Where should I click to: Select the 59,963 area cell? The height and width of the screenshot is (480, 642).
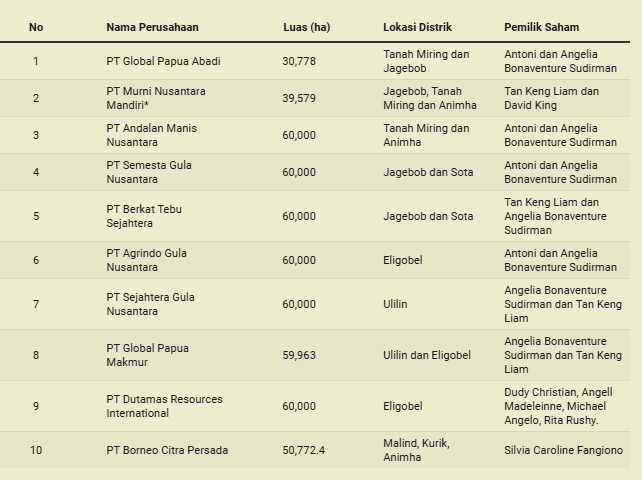299,355
